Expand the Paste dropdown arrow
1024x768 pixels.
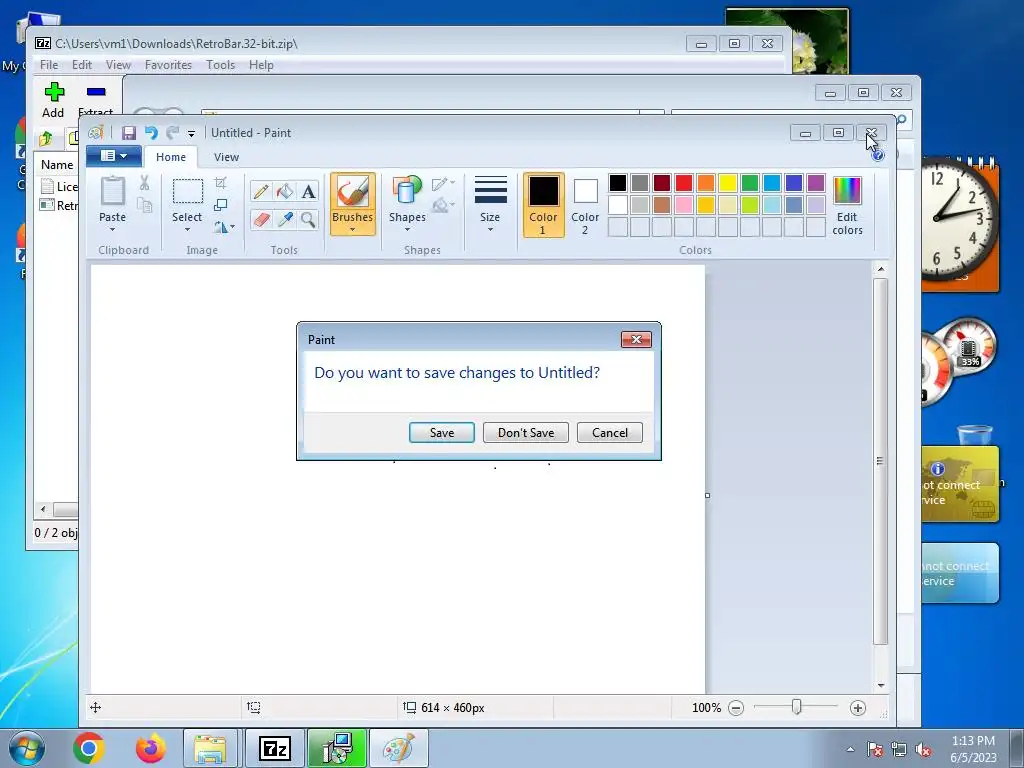112,229
